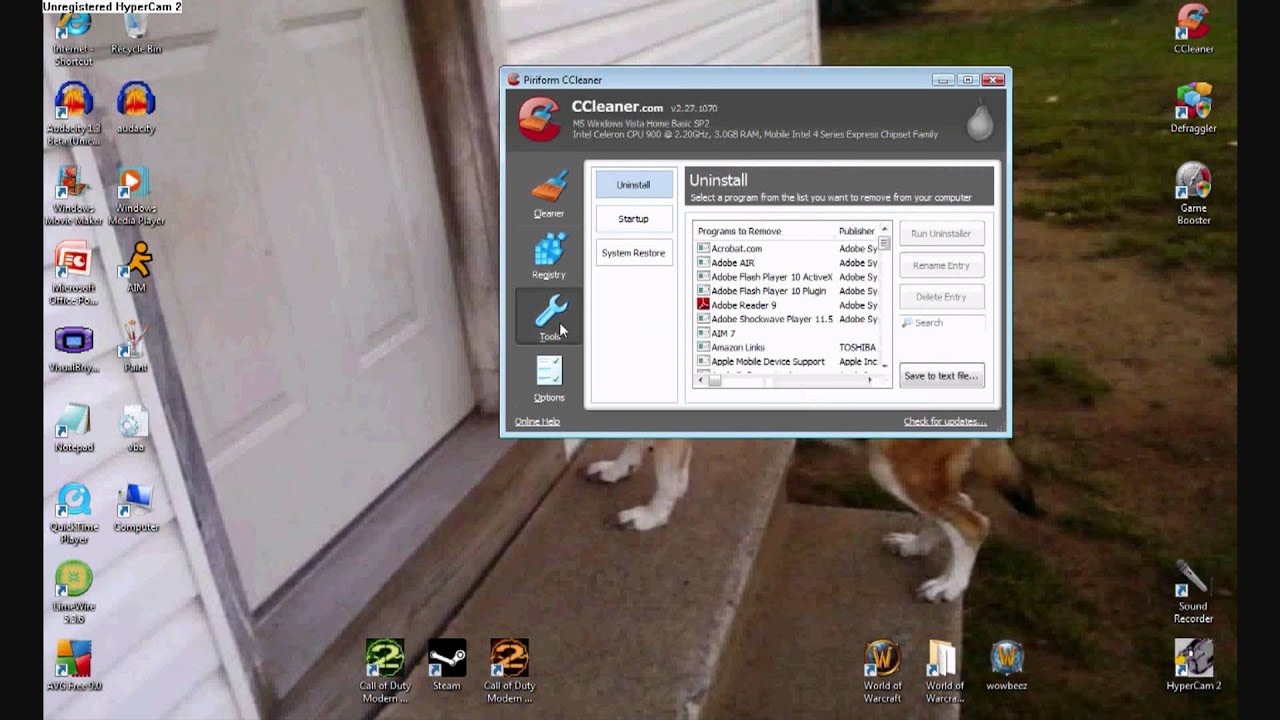Open the Online Help link
The width and height of the screenshot is (1280, 720).
[537, 422]
